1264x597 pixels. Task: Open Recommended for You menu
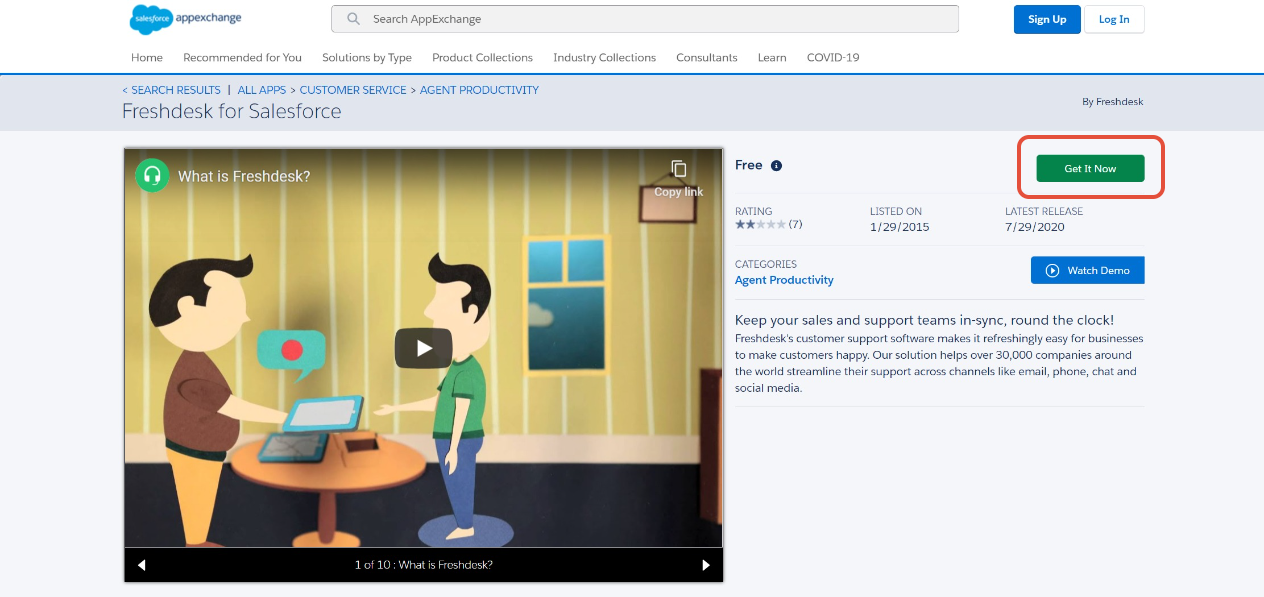click(x=242, y=58)
